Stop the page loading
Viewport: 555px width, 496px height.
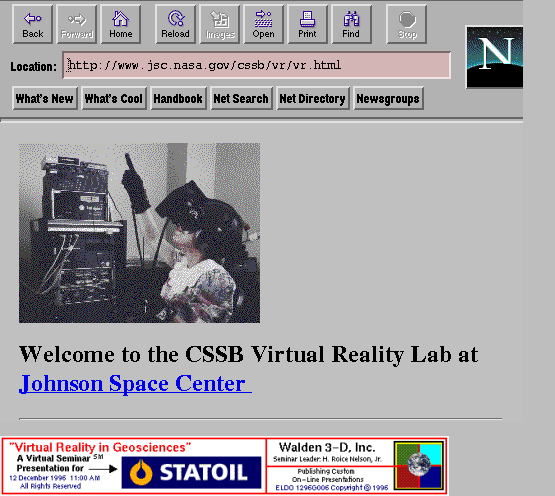(x=406, y=24)
